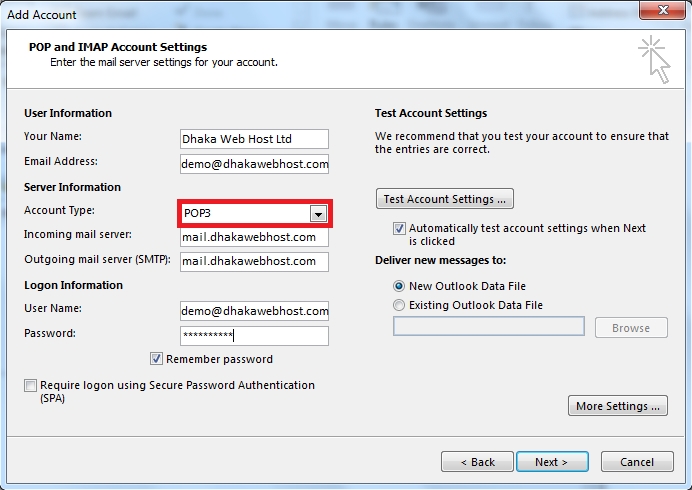This screenshot has width=692, height=490.
Task: Open More Settings dialog
Action: [618, 406]
